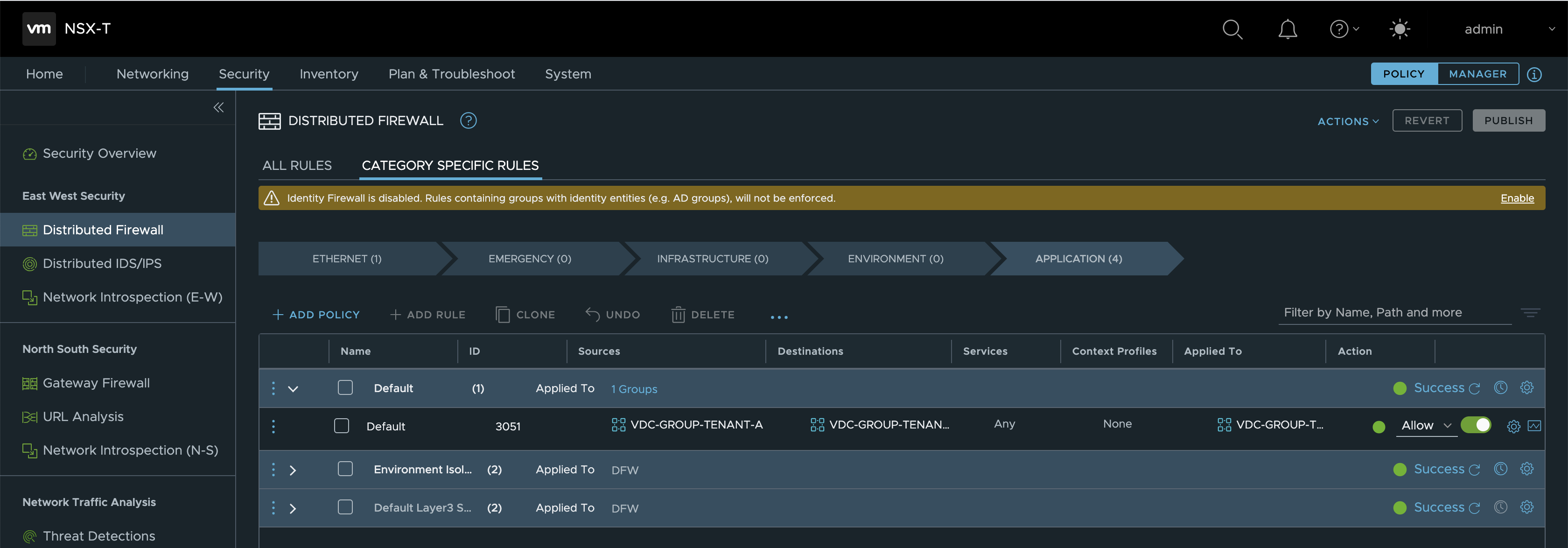Switch to the ALL RULES tab

(297, 166)
